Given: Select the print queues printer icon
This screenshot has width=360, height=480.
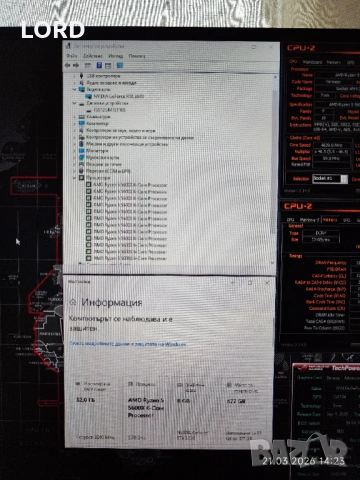Looking at the screenshot, I should click(81, 164).
